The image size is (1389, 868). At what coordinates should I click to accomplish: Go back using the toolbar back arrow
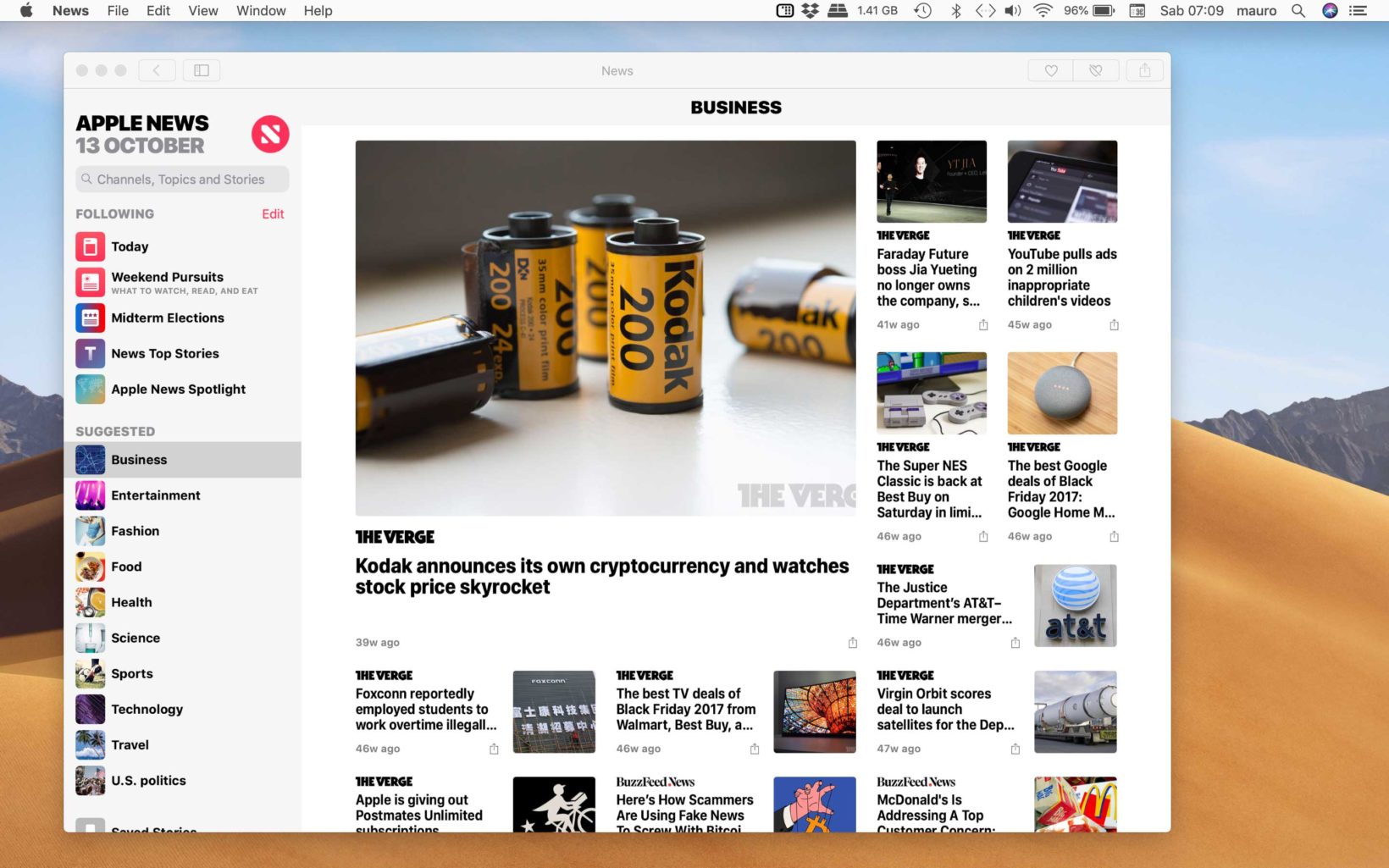157,70
